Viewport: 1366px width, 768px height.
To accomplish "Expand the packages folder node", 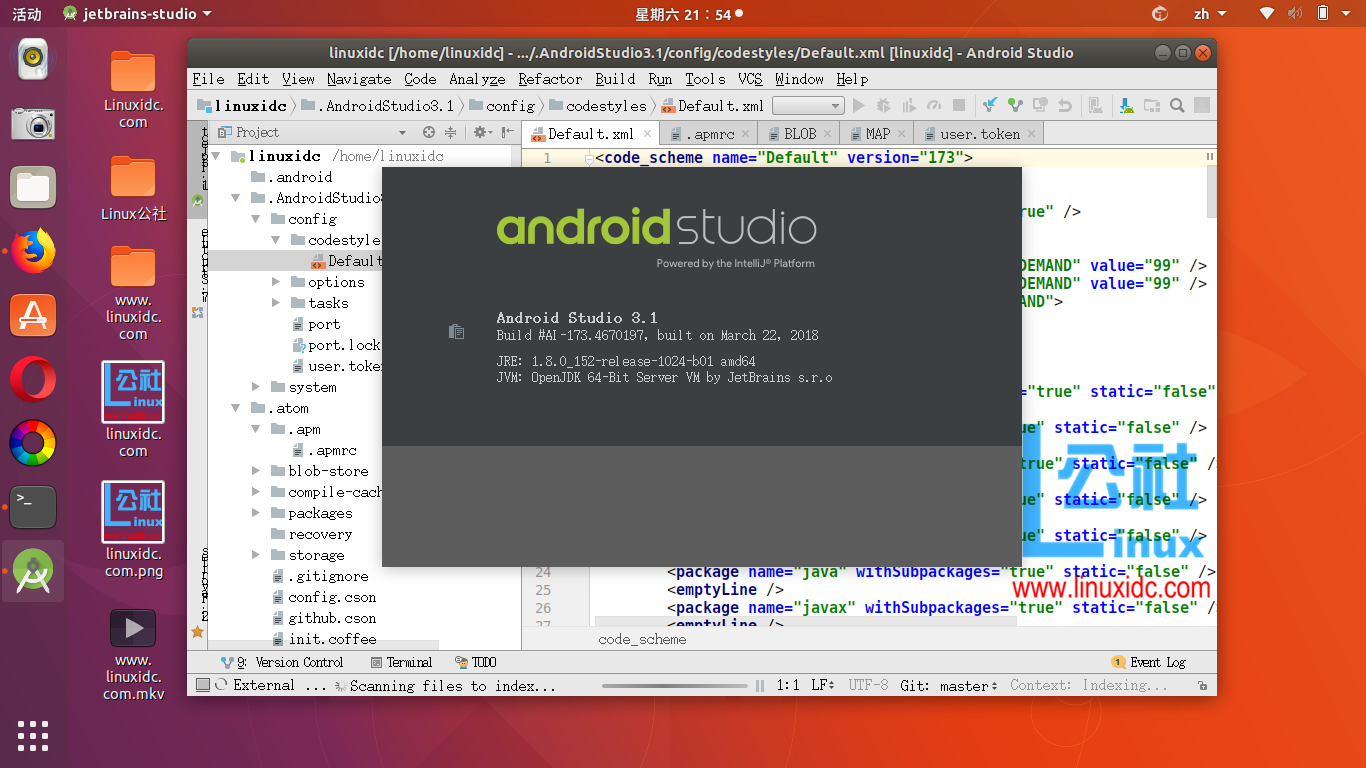I will tap(256, 513).
